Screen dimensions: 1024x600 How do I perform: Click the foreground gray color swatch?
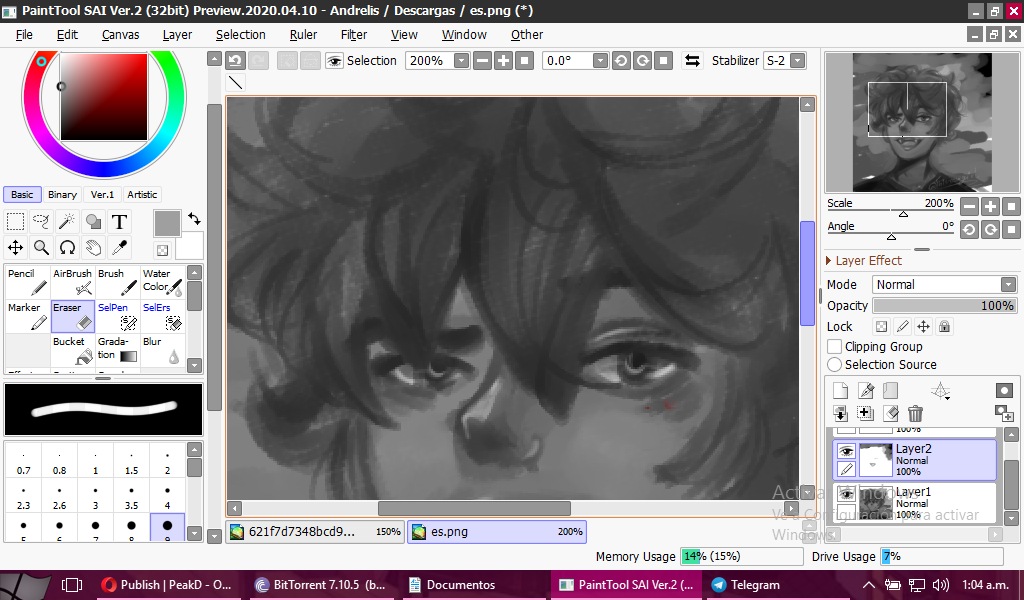(x=167, y=223)
